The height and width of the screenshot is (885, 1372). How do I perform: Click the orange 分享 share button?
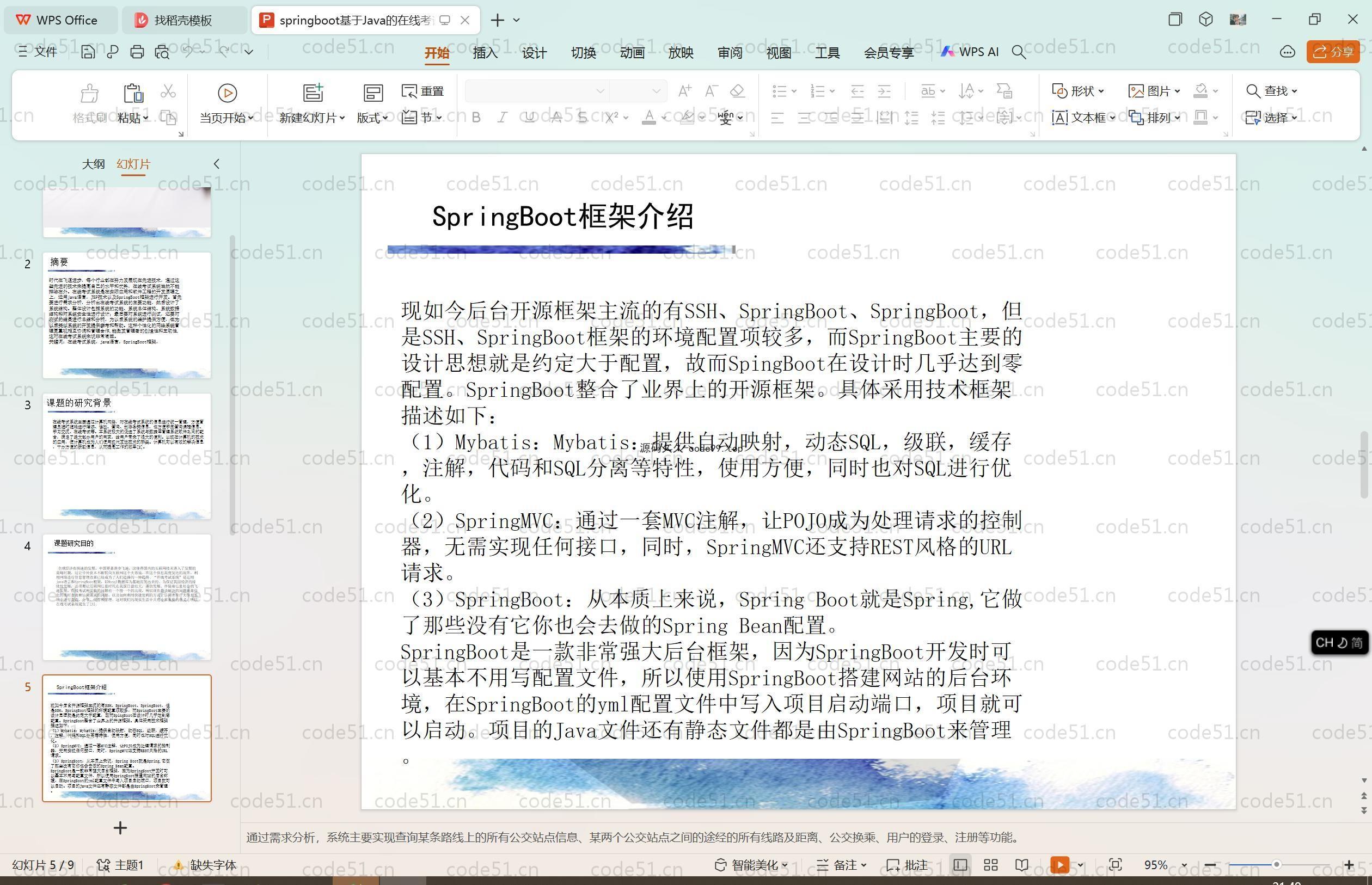(x=1333, y=52)
